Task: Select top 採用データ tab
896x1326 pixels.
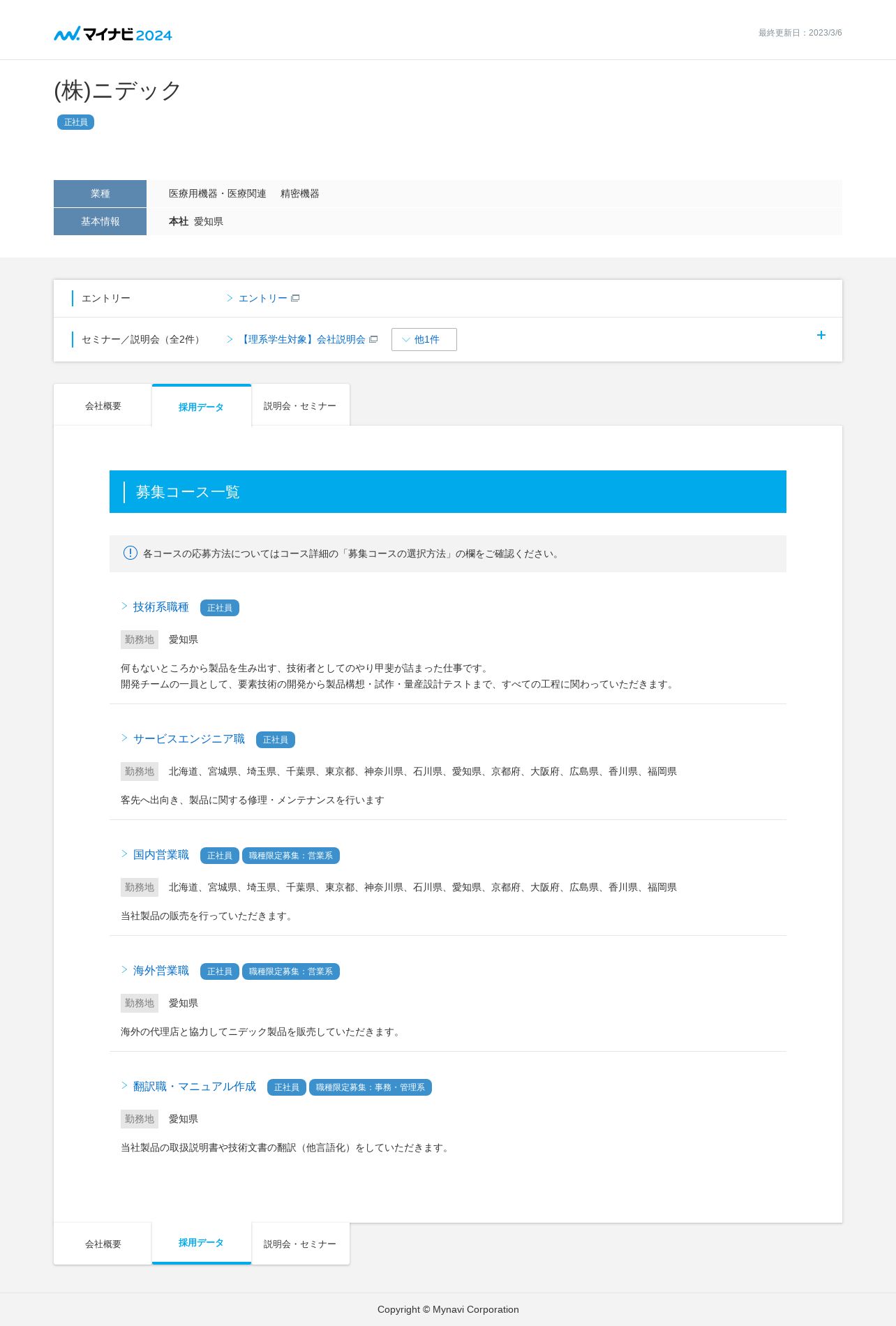Action: (x=202, y=406)
